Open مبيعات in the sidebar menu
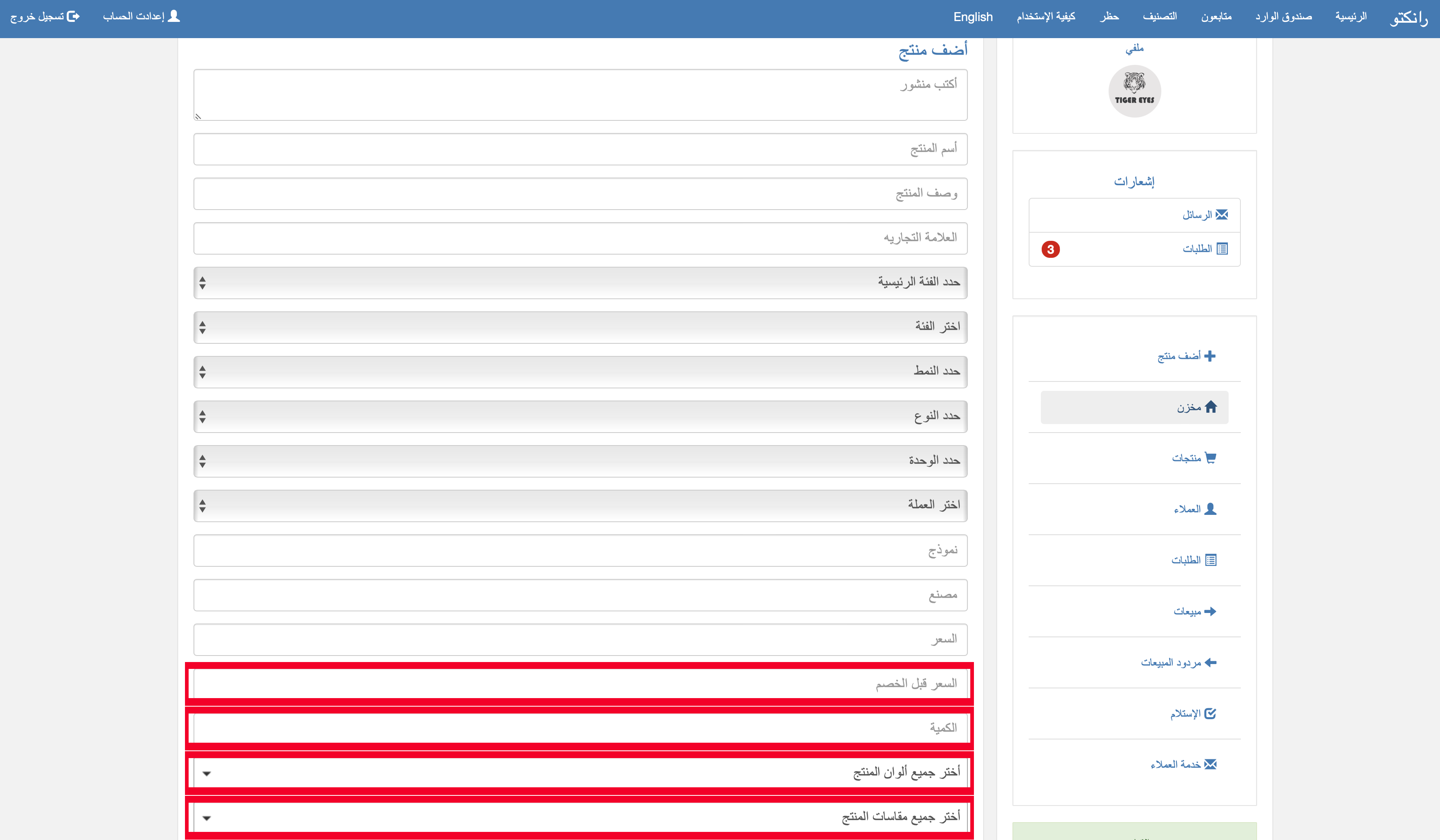Viewport: 1440px width, 840px height. (x=1195, y=611)
